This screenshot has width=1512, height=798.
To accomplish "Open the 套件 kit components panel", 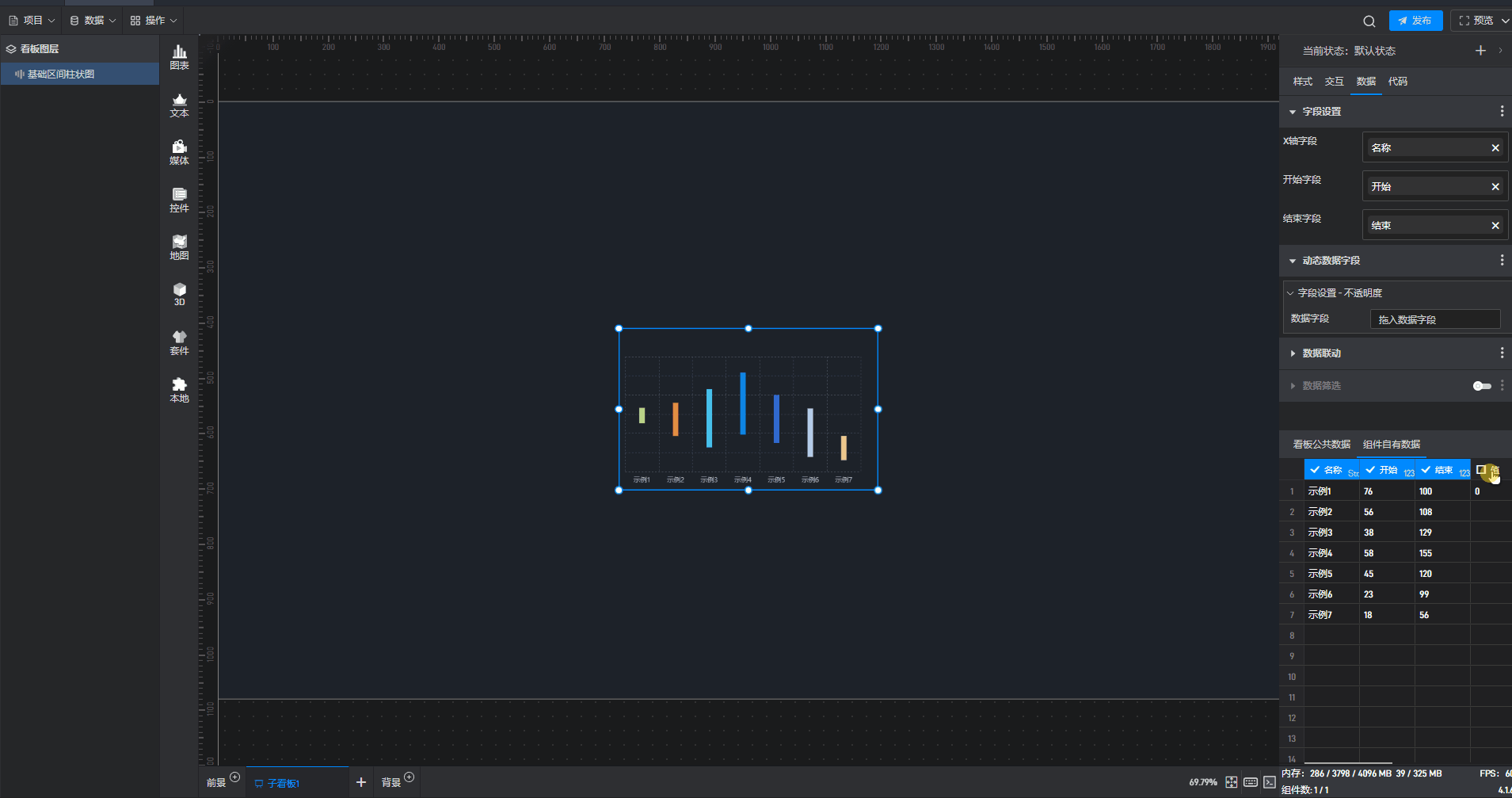I will [180, 342].
